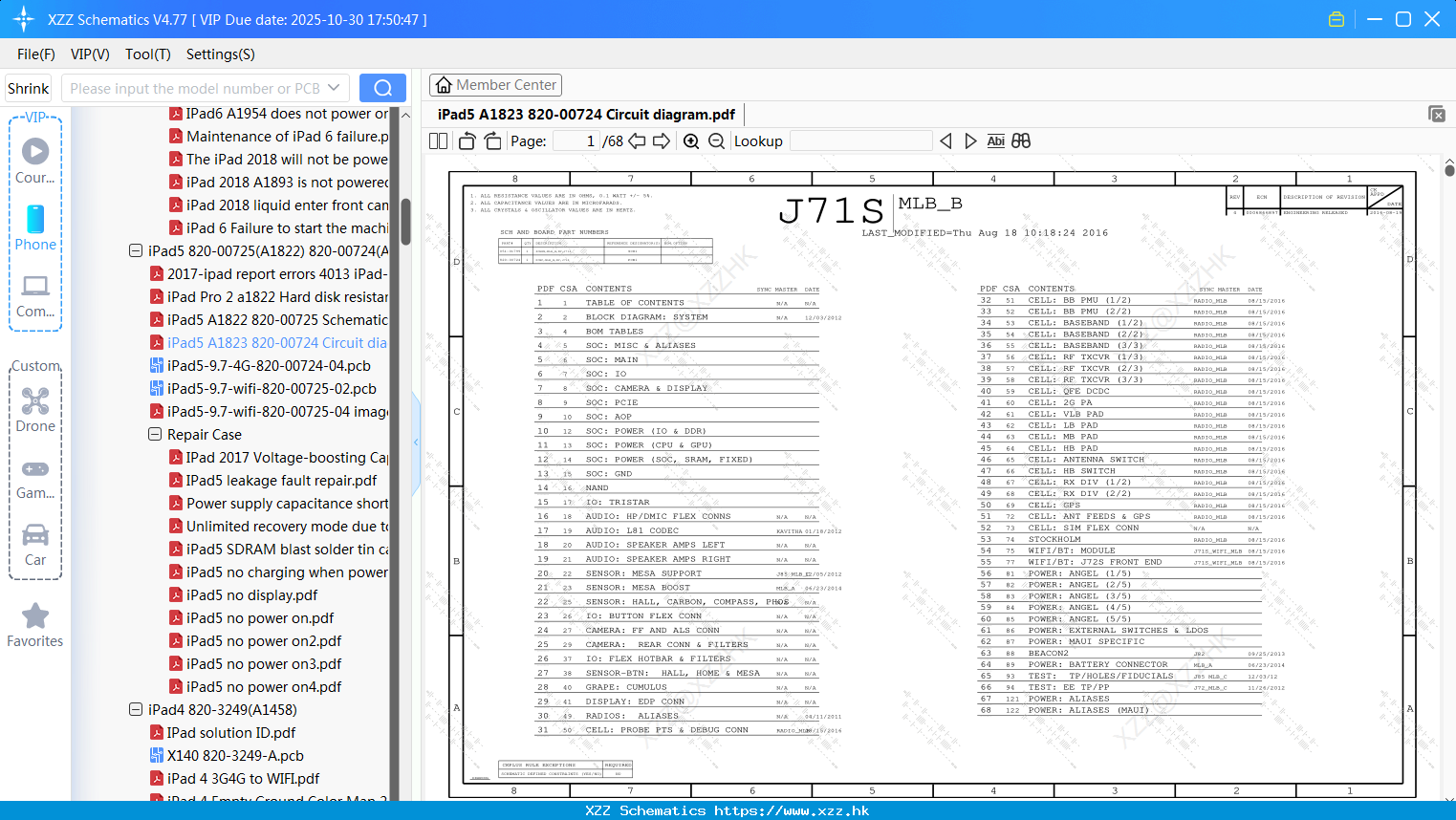Go to next page arrow
The image size is (1456, 820).
point(662,141)
